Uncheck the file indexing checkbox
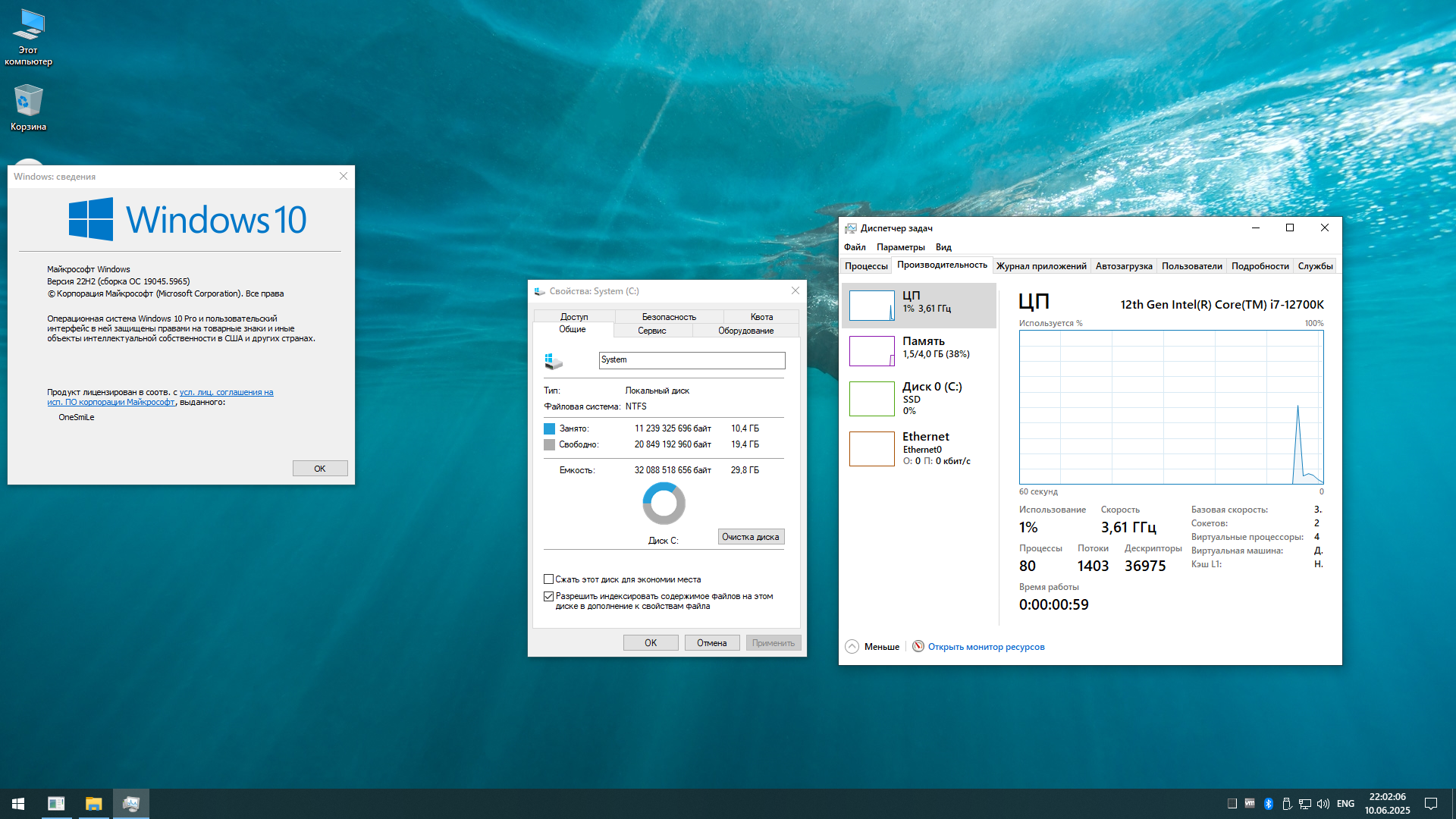 (x=548, y=596)
